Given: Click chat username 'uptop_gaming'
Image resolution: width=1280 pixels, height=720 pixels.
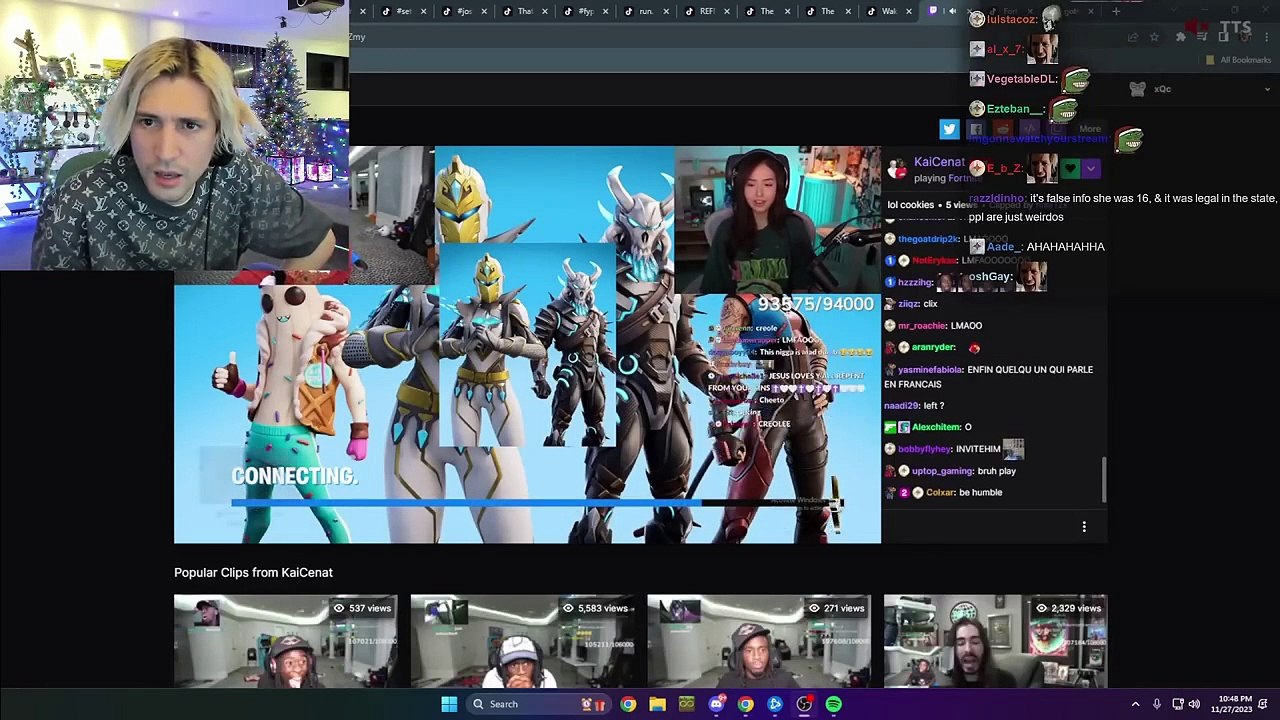Looking at the screenshot, I should point(943,471).
